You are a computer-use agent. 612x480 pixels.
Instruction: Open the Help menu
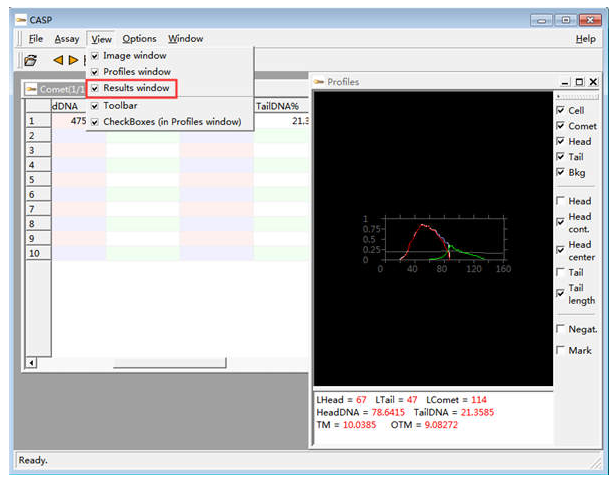(585, 39)
